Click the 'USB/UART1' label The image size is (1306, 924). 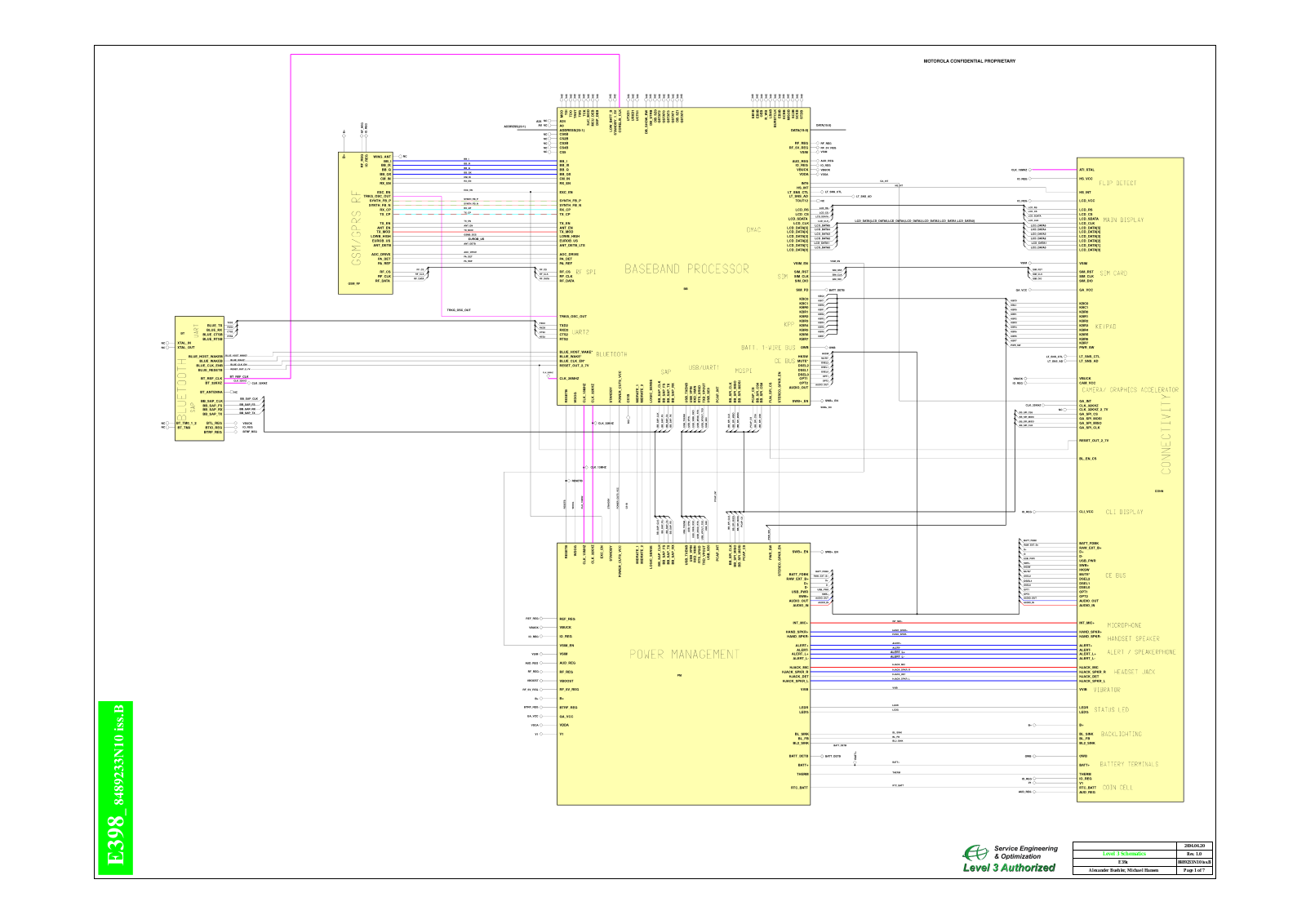[704, 367]
